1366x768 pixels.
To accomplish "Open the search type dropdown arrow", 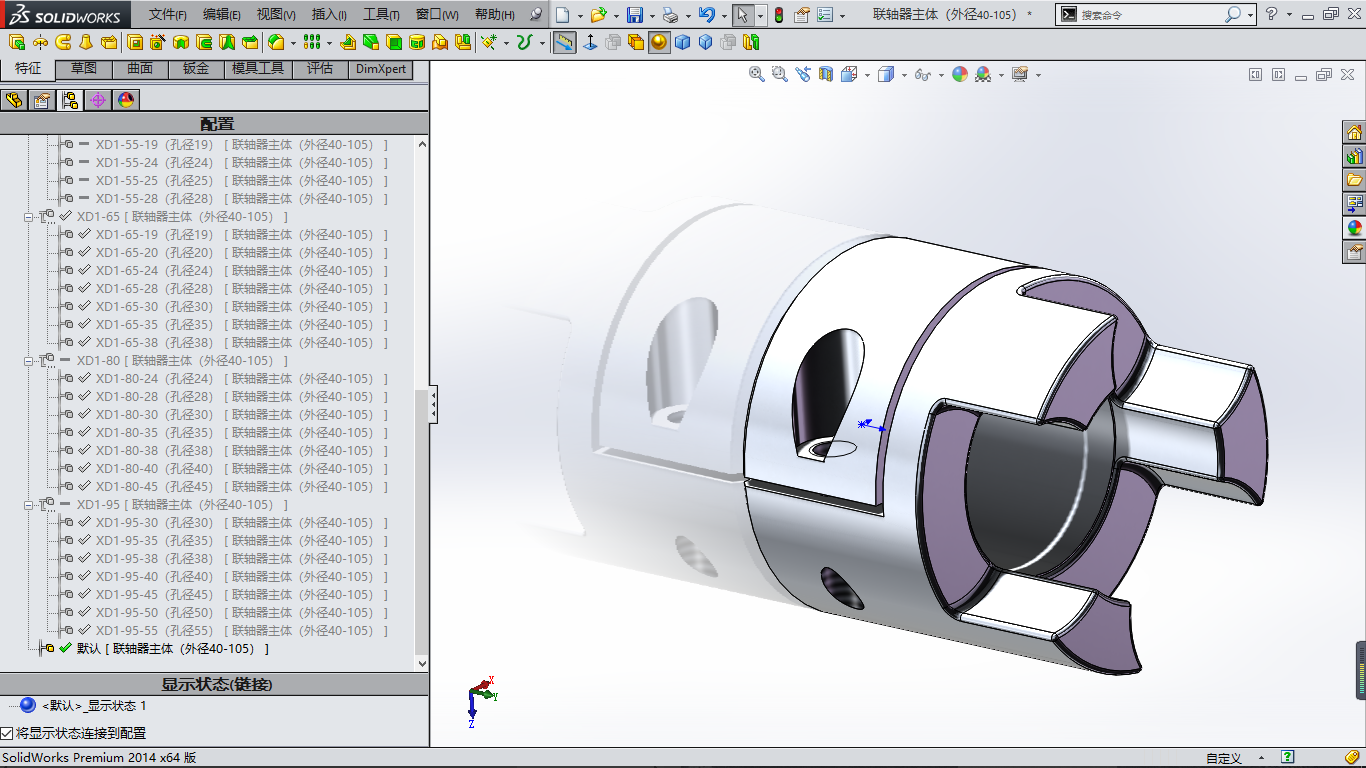I will pyautogui.click(x=1250, y=15).
